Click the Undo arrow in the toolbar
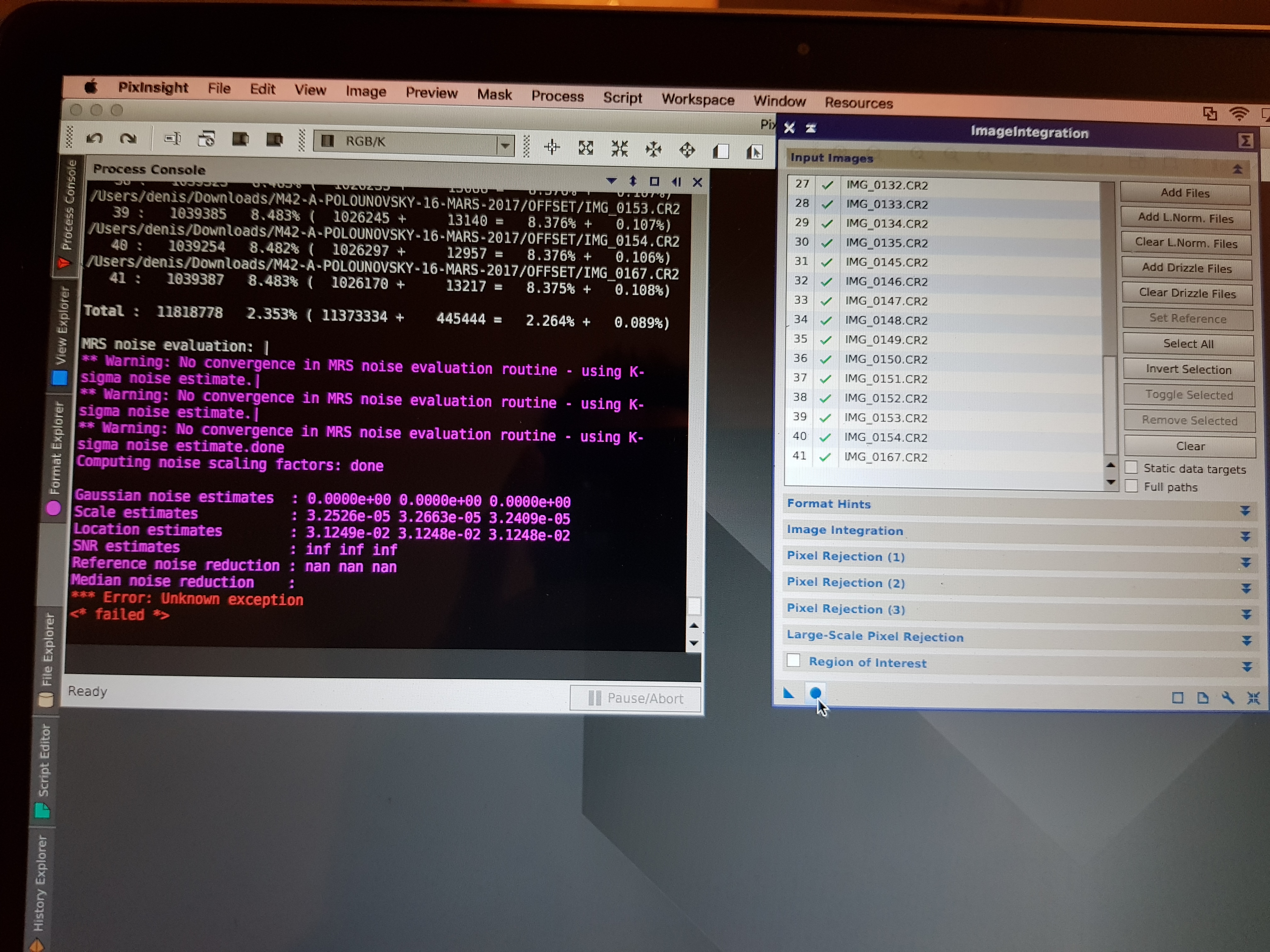Viewport: 1270px width, 952px height. click(x=95, y=138)
